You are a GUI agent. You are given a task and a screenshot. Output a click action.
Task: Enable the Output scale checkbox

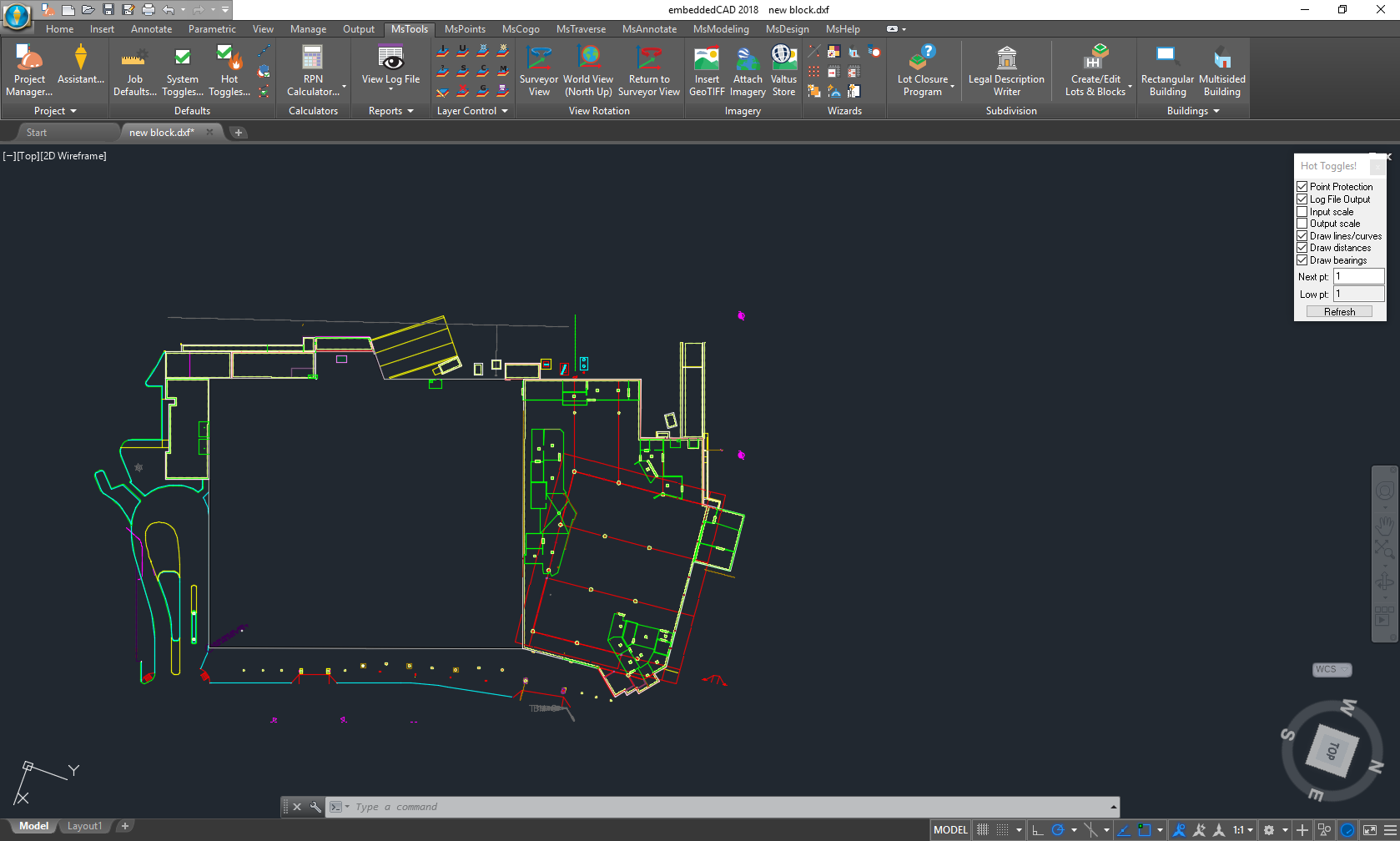tap(1302, 223)
